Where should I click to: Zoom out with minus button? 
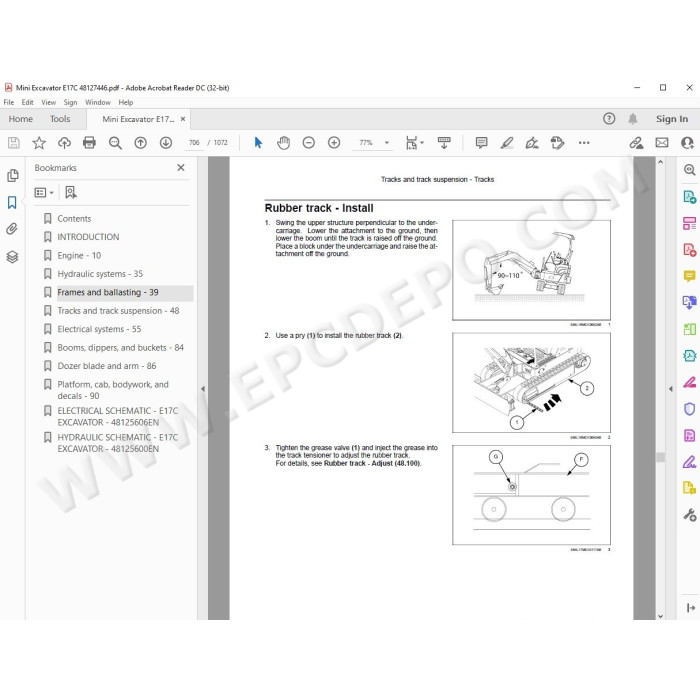[x=308, y=143]
